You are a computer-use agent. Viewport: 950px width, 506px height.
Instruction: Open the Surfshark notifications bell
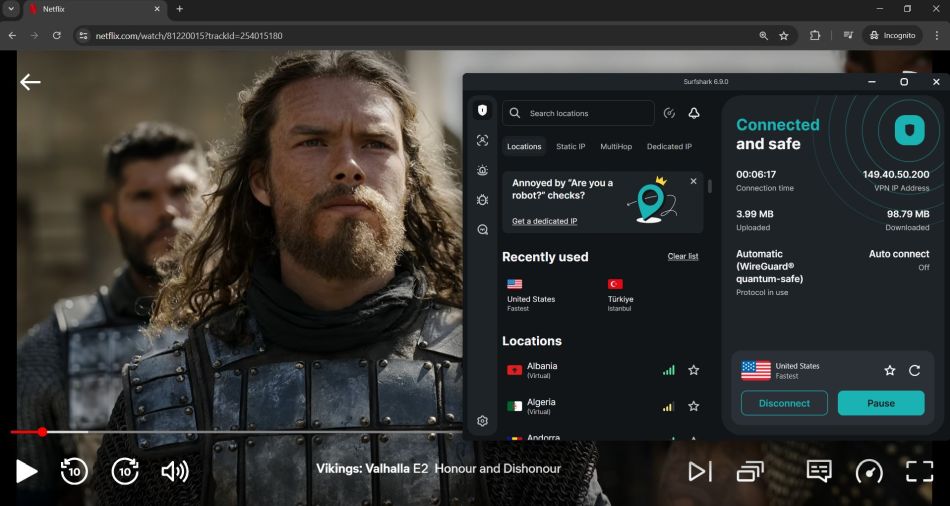coord(694,113)
